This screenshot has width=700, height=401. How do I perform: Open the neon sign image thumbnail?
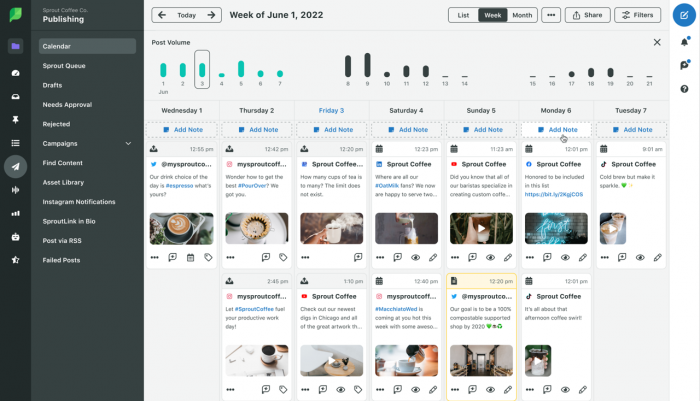556,229
